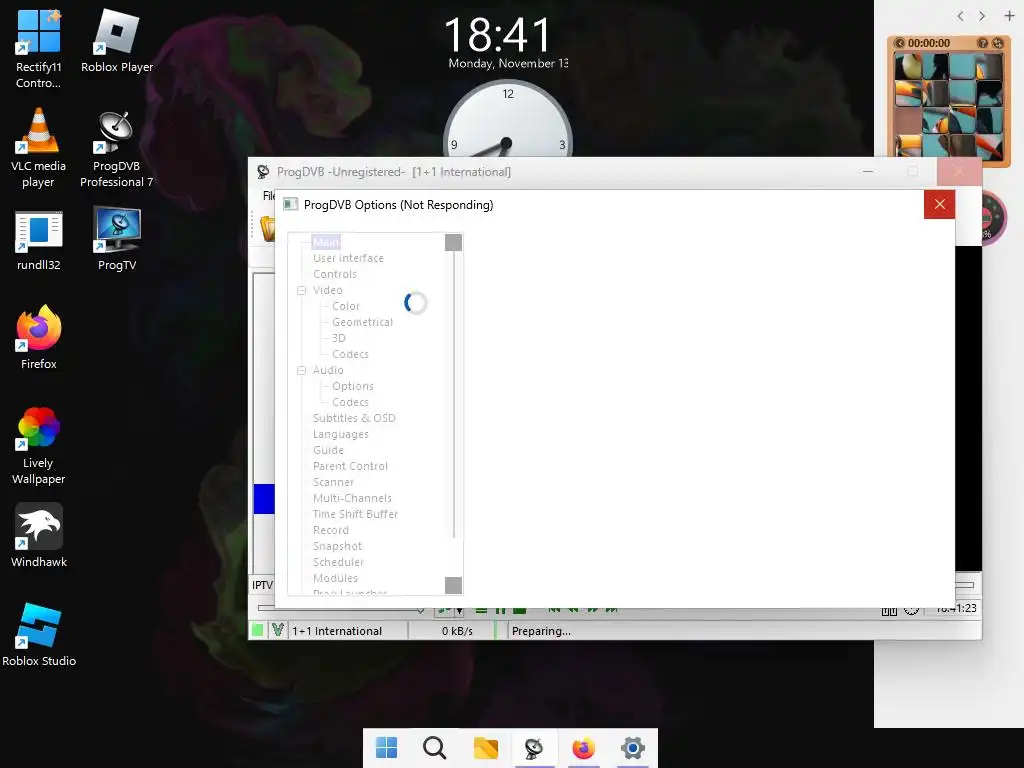The height and width of the screenshot is (768, 1024).
Task: Launch the Roblox Player desktop shortcut
Action: [117, 42]
